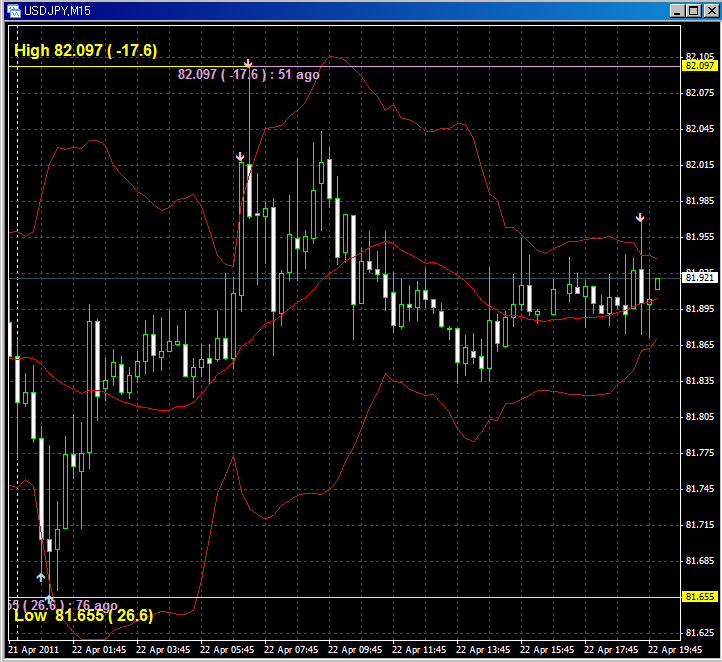Click the pink arrow at the 82.097 high
Screen dimensions: 722x662
coord(248,64)
